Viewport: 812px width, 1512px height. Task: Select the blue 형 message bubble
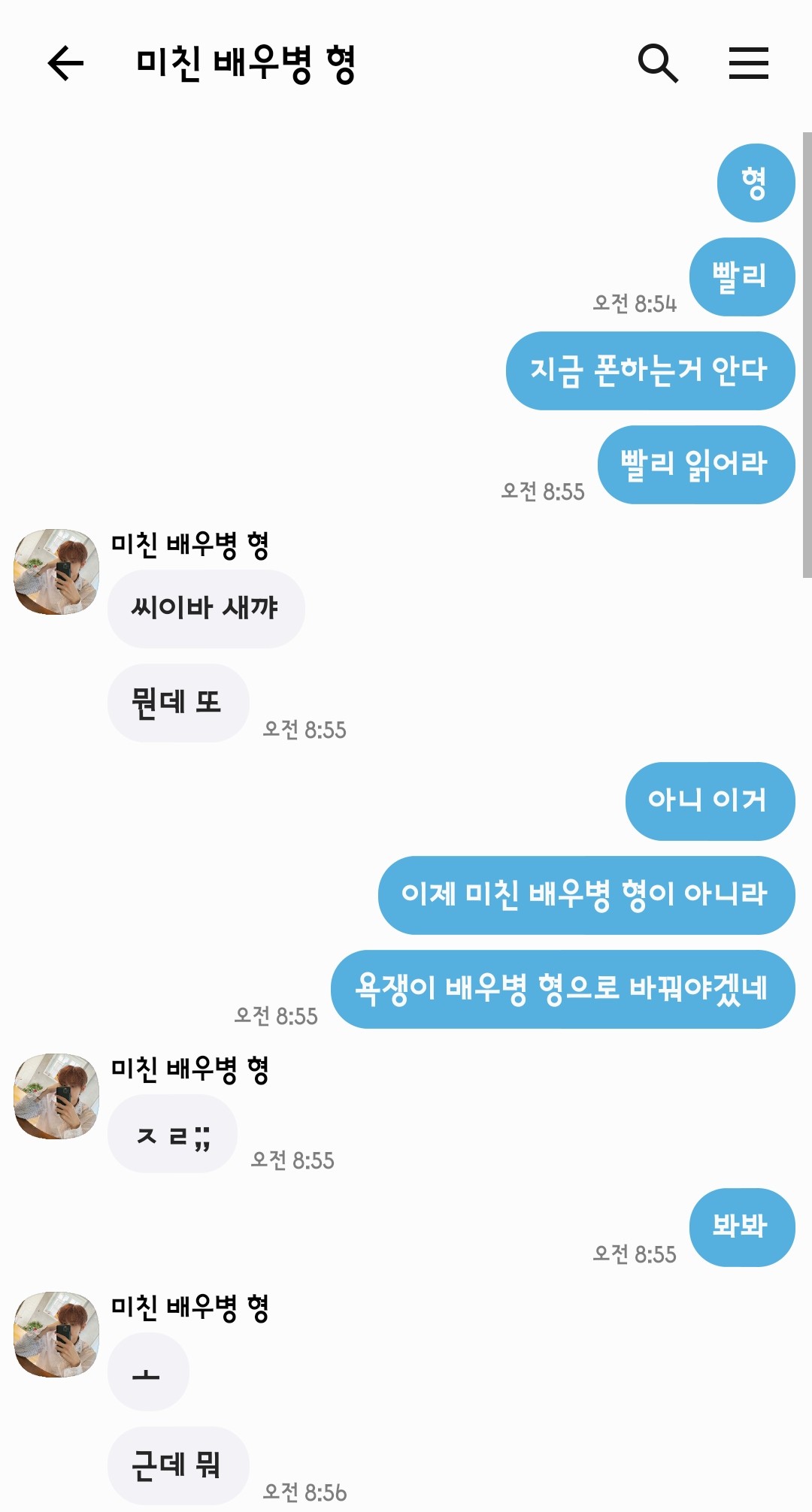756,183
